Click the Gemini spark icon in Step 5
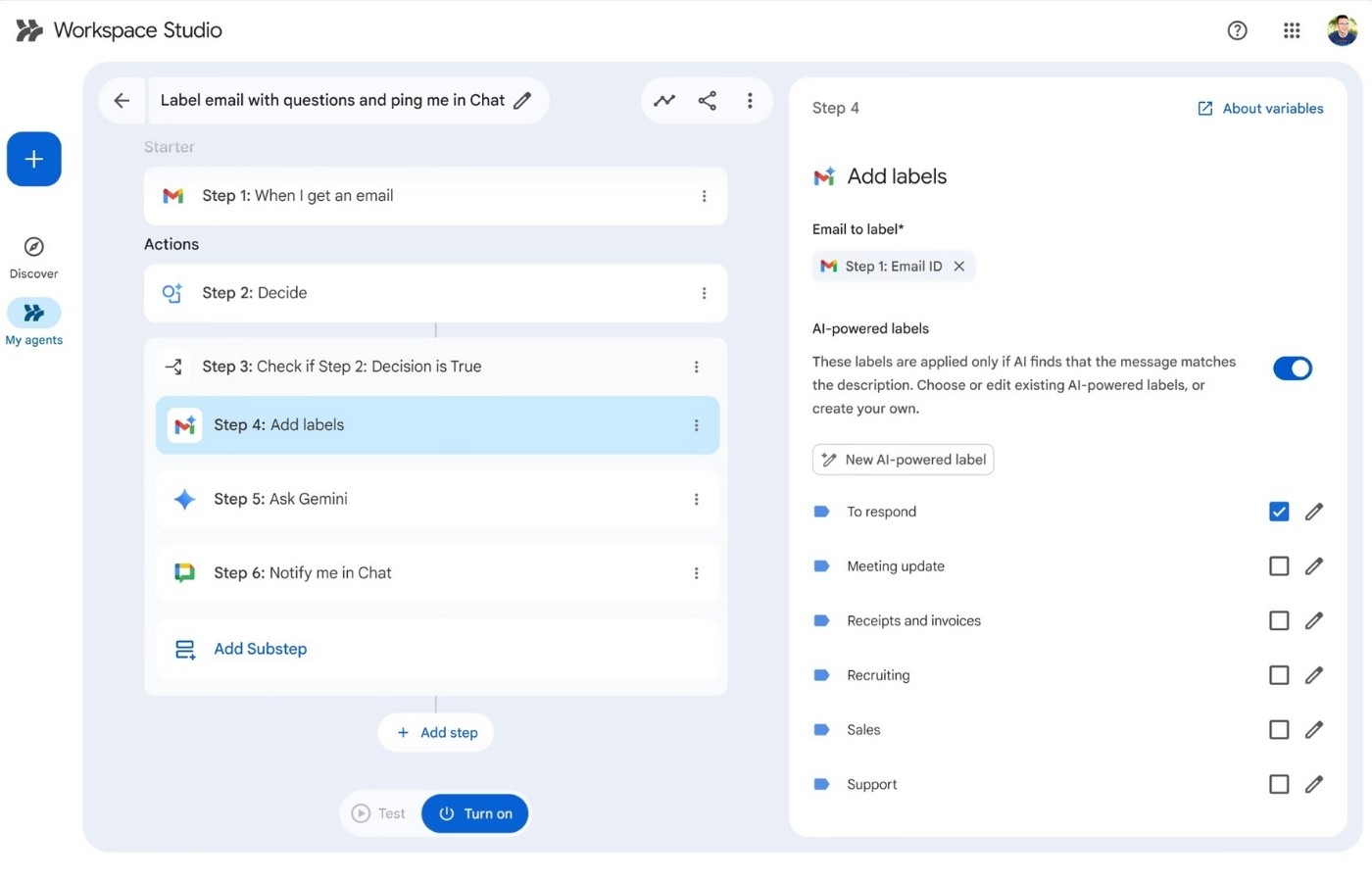 click(x=184, y=499)
